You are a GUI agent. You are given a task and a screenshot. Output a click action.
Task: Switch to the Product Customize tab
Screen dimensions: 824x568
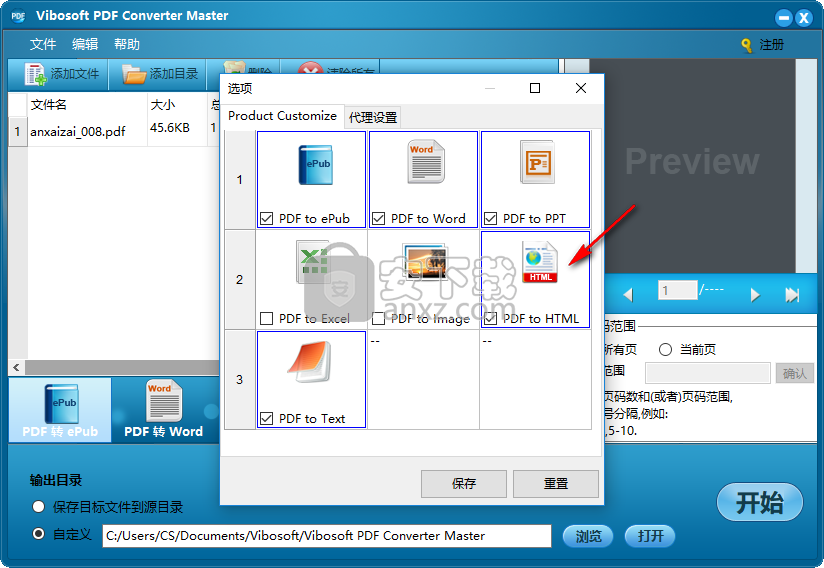(x=282, y=116)
